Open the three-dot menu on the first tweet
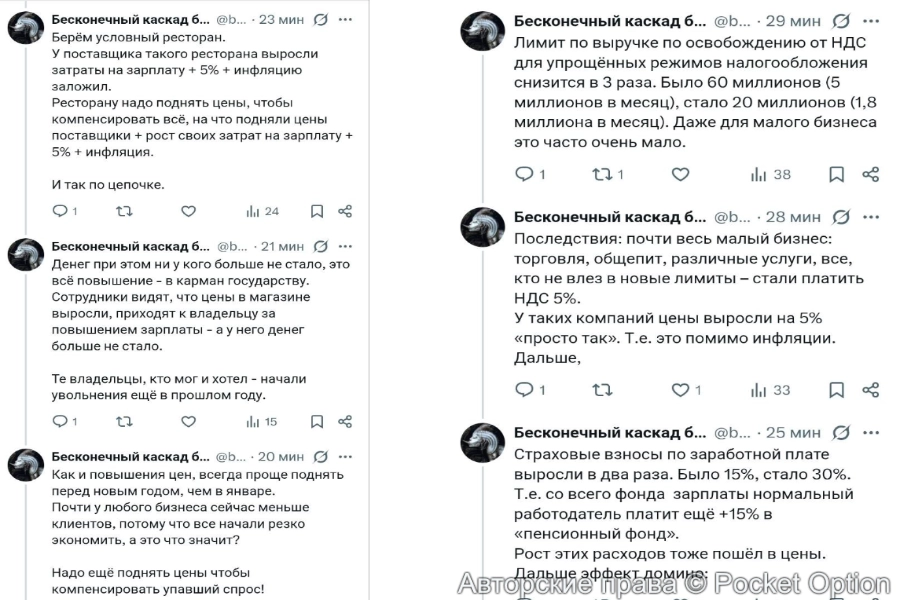 pos(345,17)
